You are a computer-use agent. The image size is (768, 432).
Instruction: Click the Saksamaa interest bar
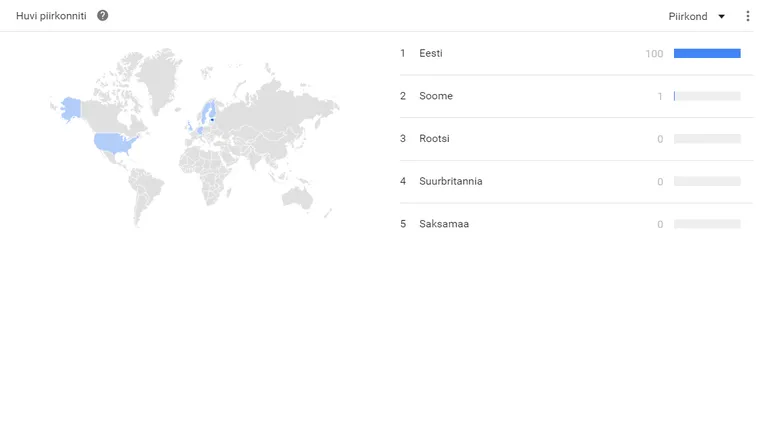click(707, 224)
